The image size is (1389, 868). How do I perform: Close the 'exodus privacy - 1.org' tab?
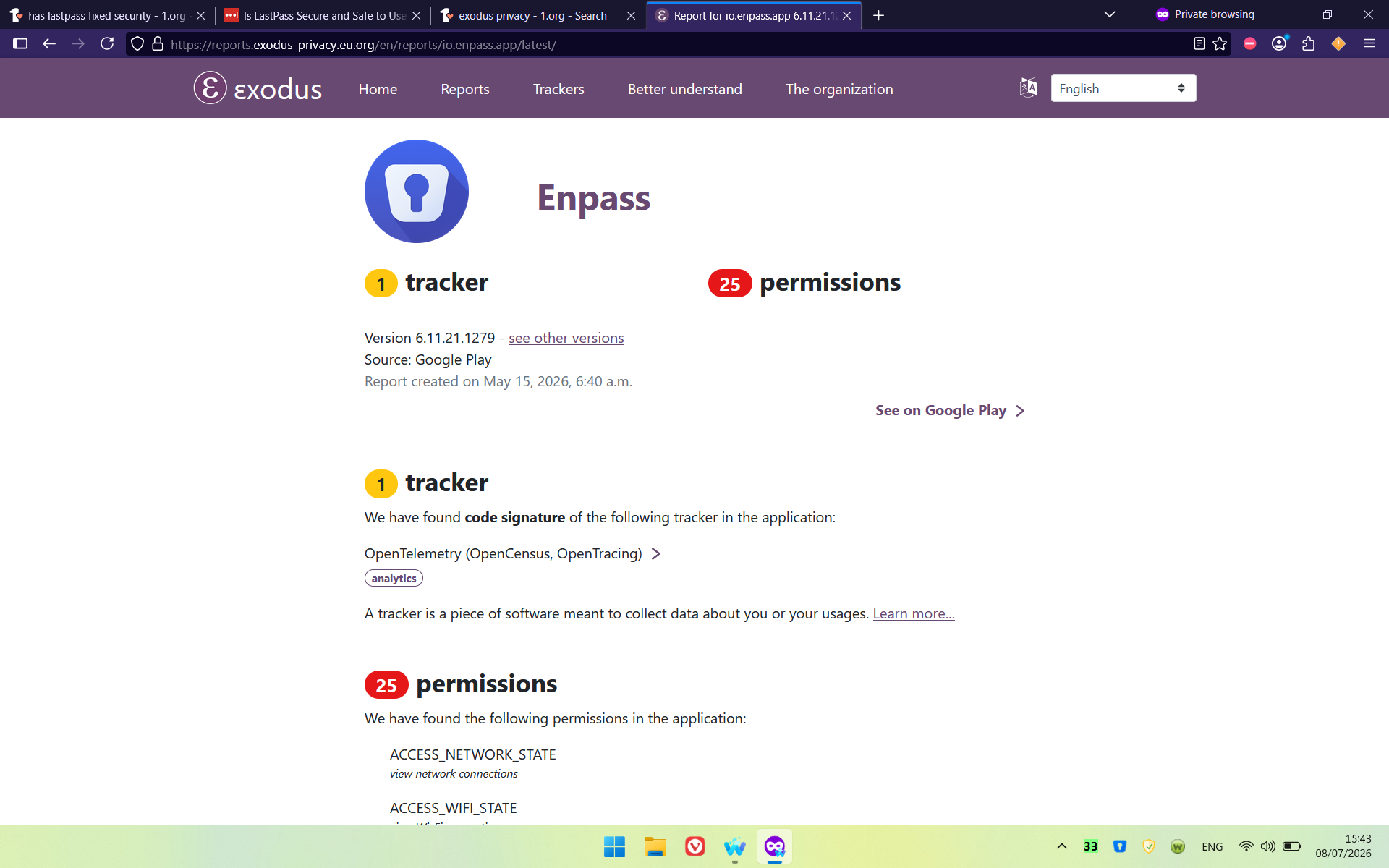point(631,15)
